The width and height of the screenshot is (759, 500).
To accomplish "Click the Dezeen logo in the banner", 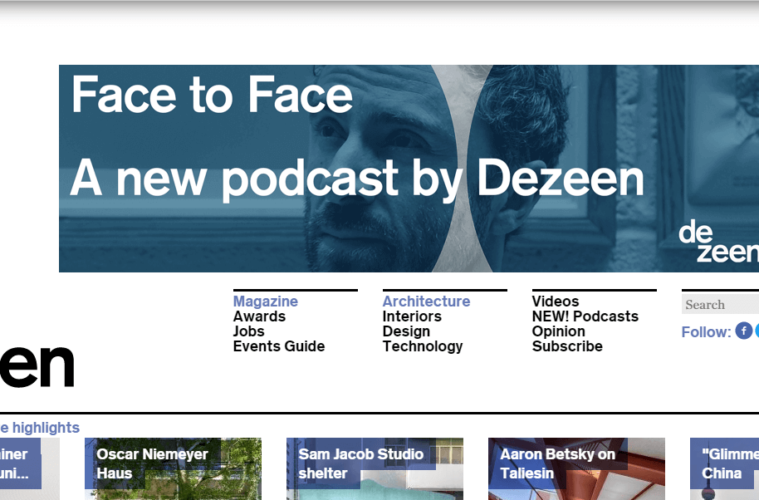I will [718, 243].
